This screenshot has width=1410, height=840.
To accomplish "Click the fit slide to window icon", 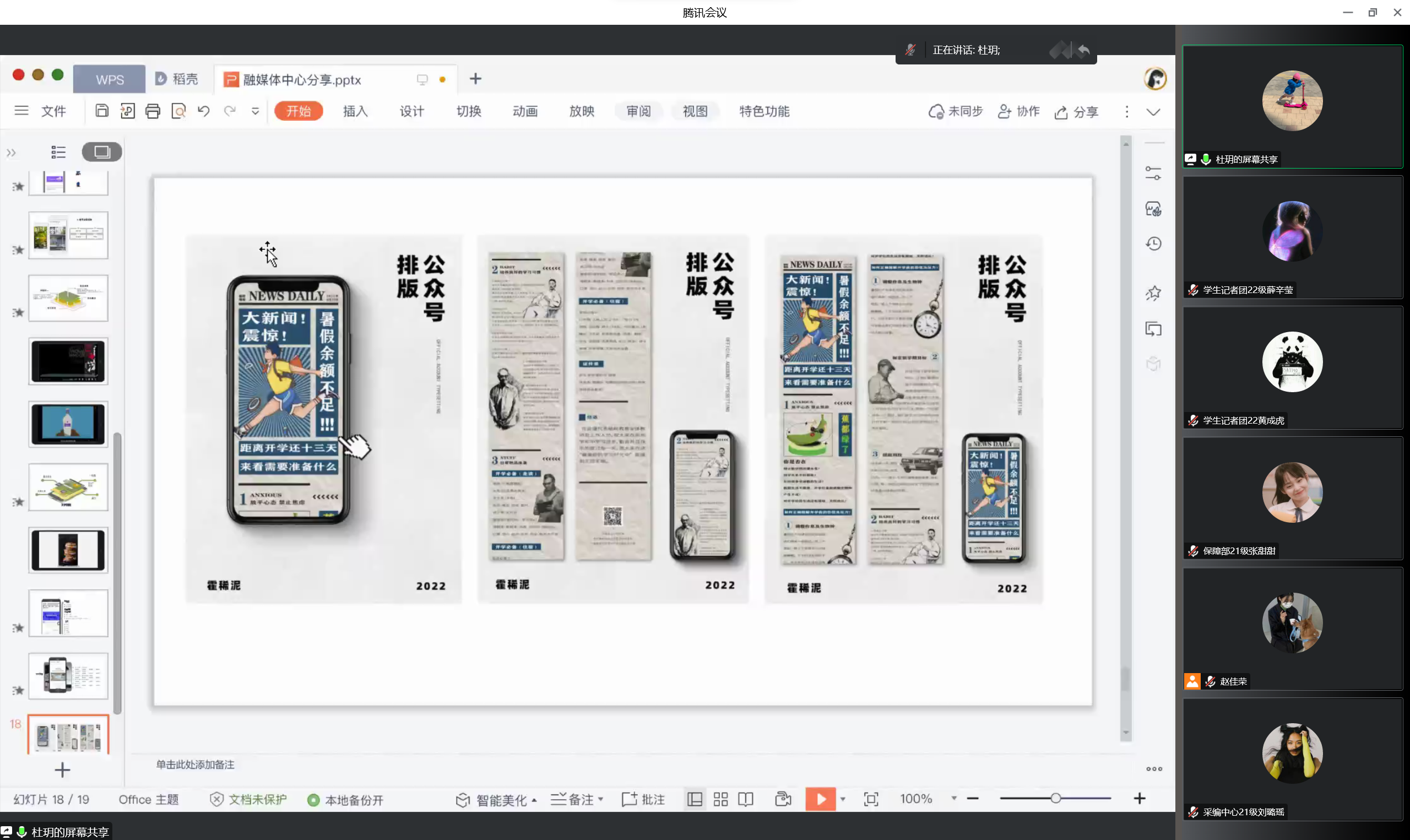I will pos(871,799).
